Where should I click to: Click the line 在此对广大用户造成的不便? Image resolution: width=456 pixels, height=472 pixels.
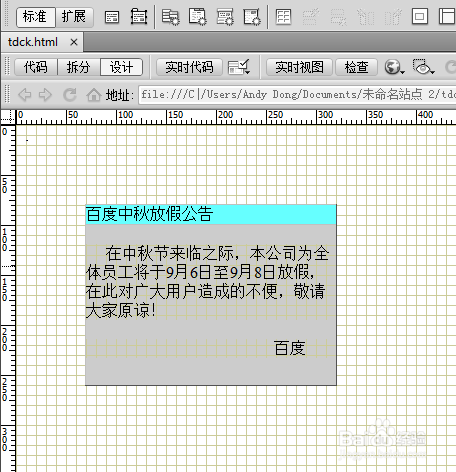pos(205,291)
